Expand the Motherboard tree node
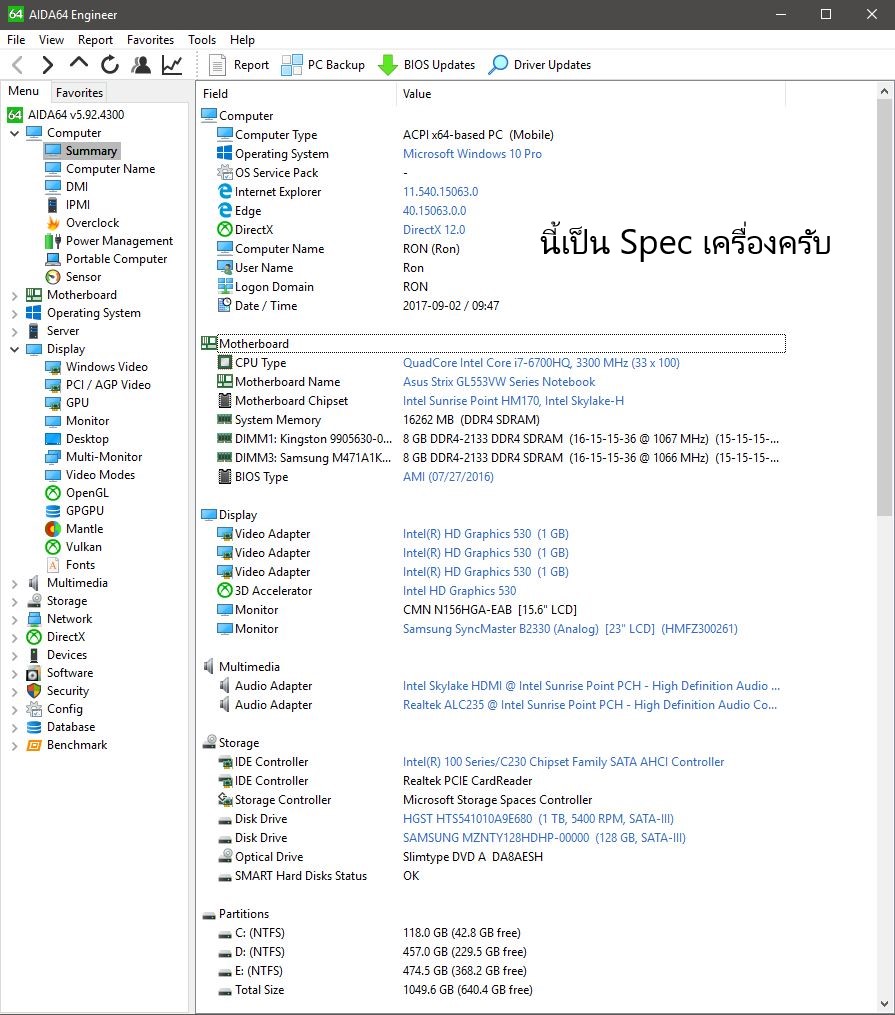Viewport: 895px width, 1015px height. click(14, 296)
